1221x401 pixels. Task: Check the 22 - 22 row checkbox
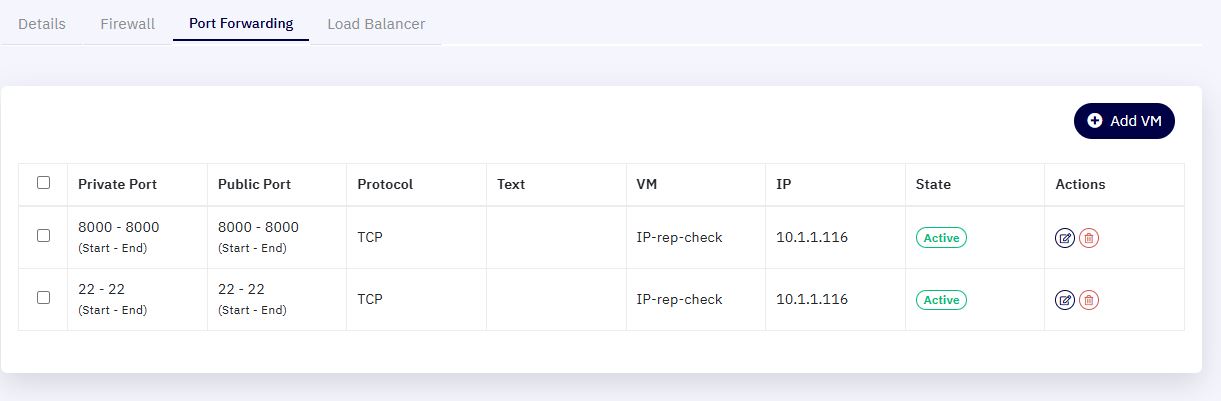click(43, 298)
